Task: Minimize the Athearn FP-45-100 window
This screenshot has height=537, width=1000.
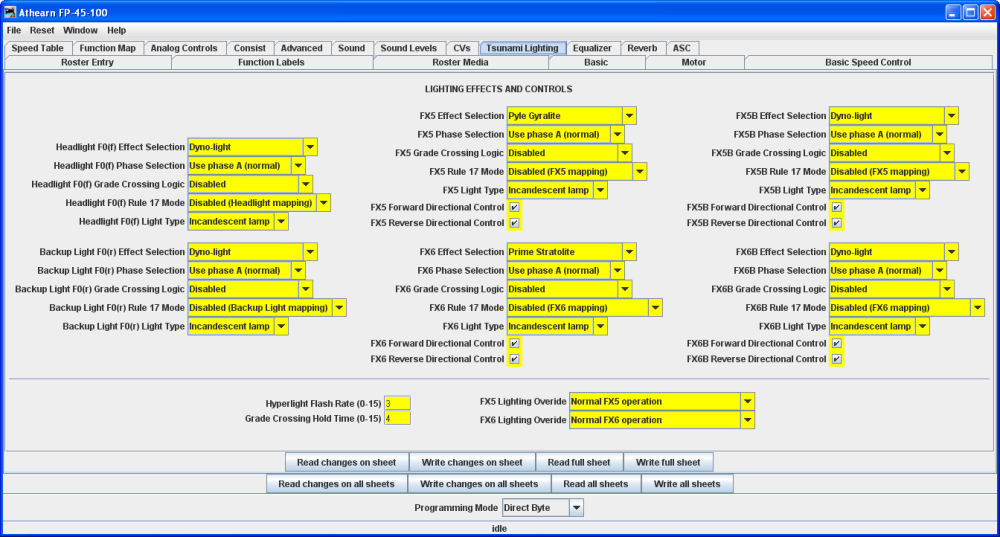Action: [x=950, y=12]
